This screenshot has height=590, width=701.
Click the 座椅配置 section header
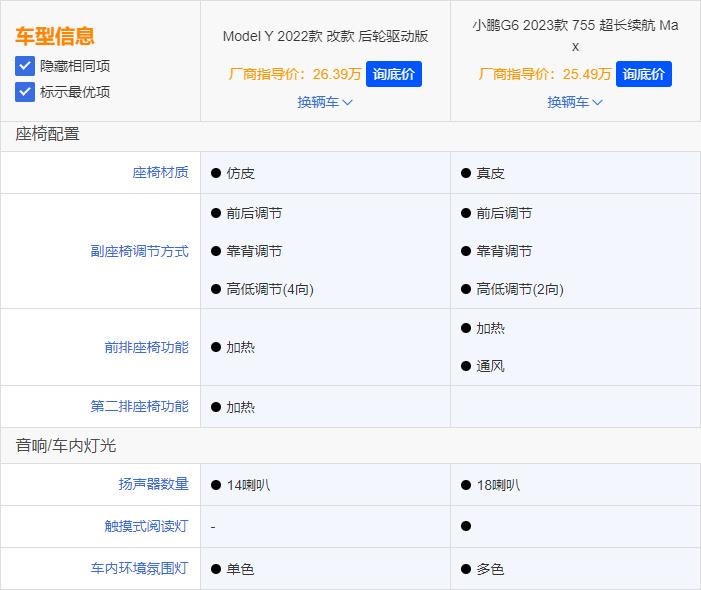47,134
